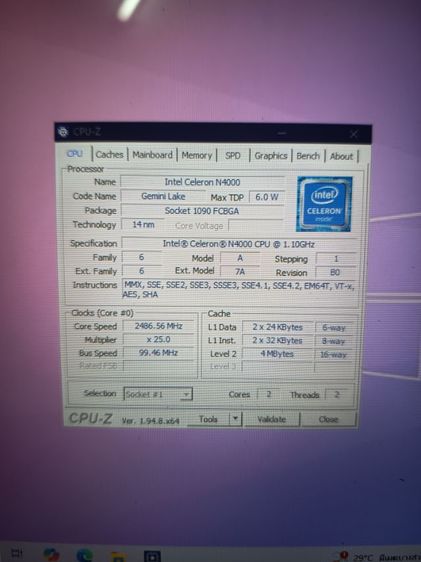The height and width of the screenshot is (562, 421).
Task: Click the L1 Inst. value 2 x 32 KBytes
Action: click(278, 340)
